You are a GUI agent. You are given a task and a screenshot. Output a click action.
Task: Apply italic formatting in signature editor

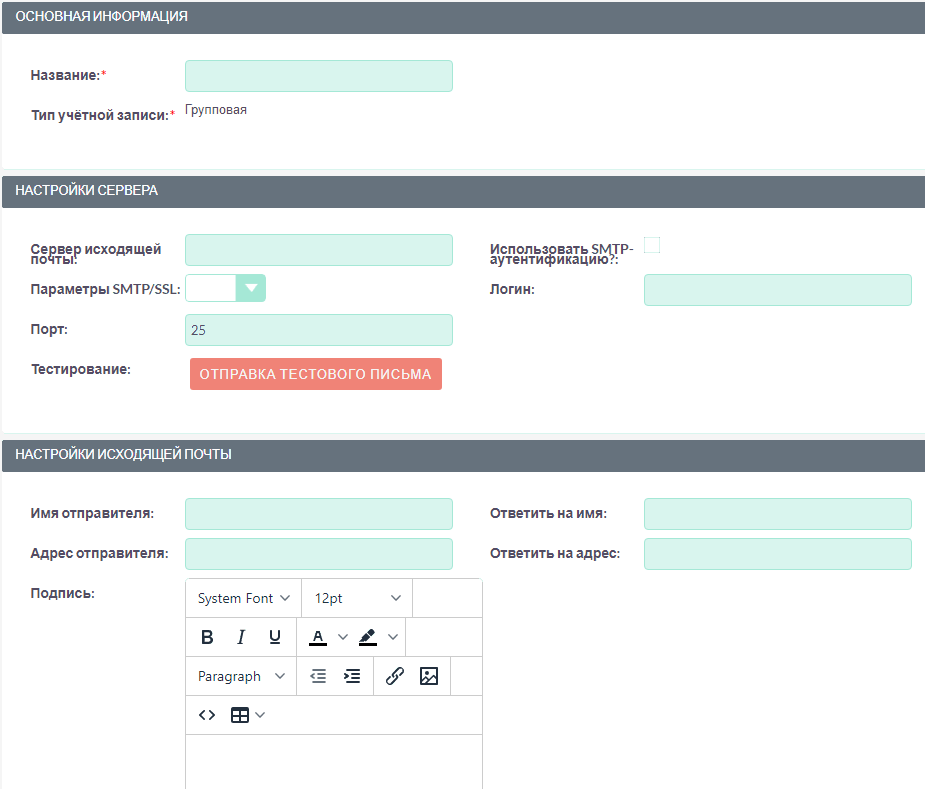point(241,637)
